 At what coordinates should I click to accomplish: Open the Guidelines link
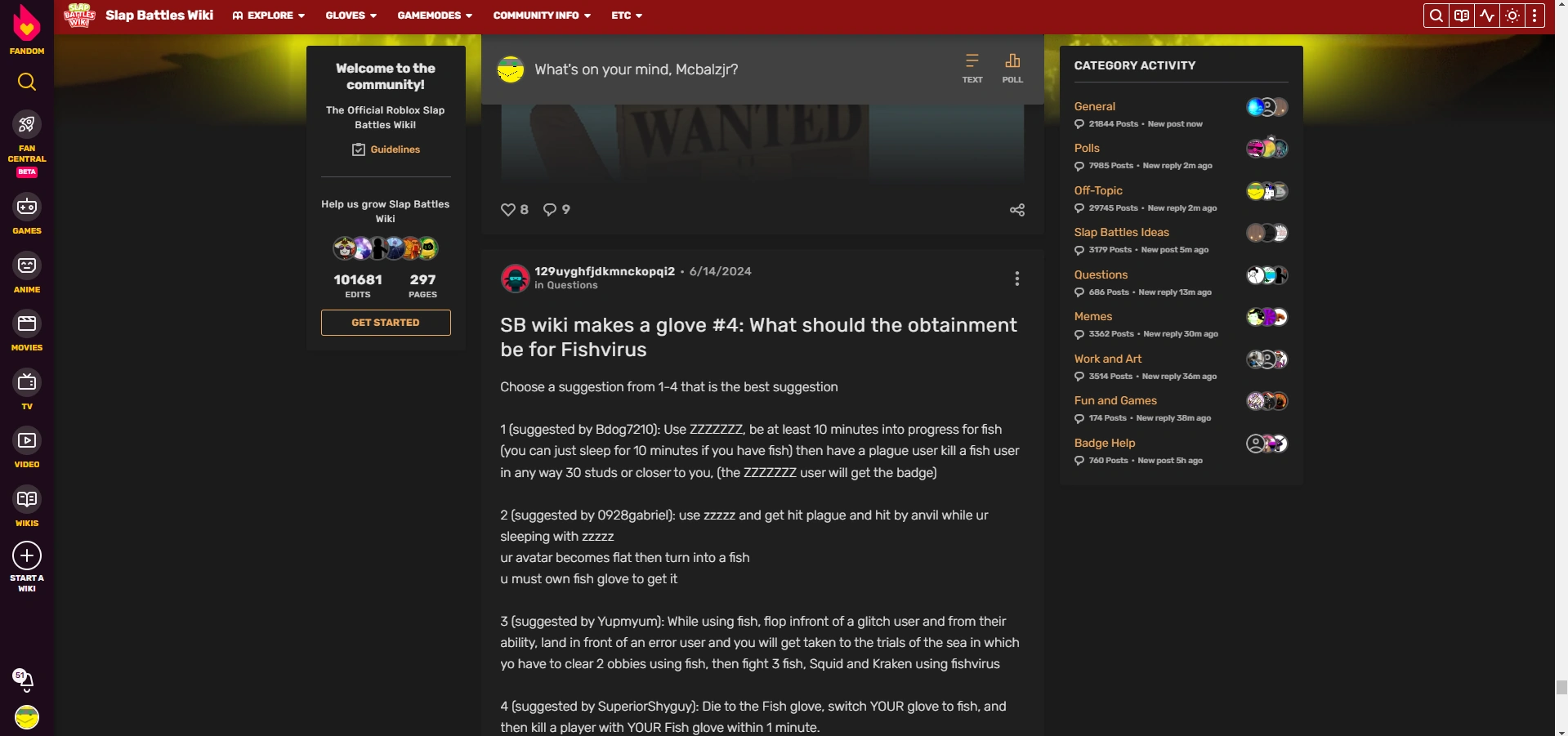(386, 149)
